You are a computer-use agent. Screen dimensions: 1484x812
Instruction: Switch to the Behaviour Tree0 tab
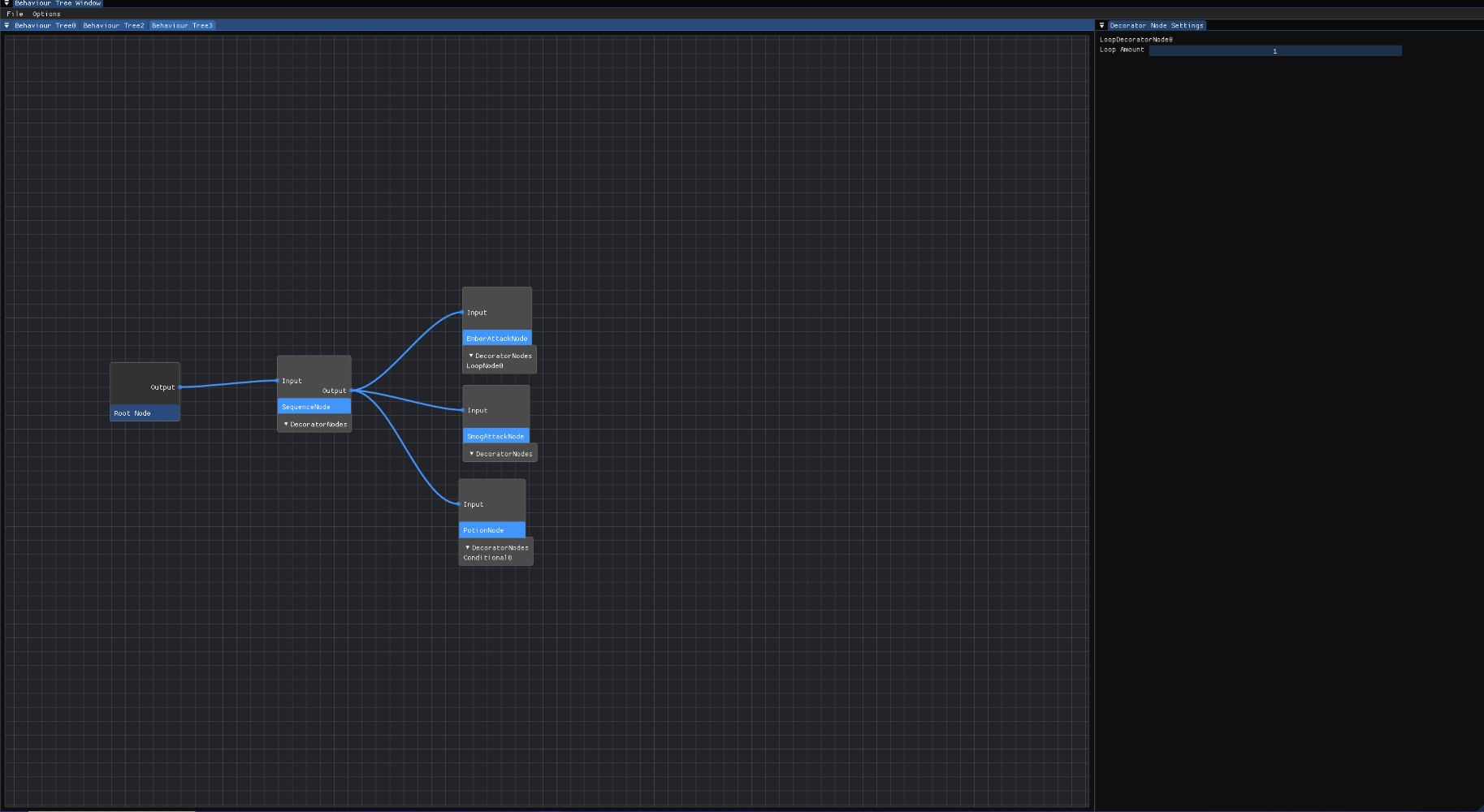click(45, 26)
